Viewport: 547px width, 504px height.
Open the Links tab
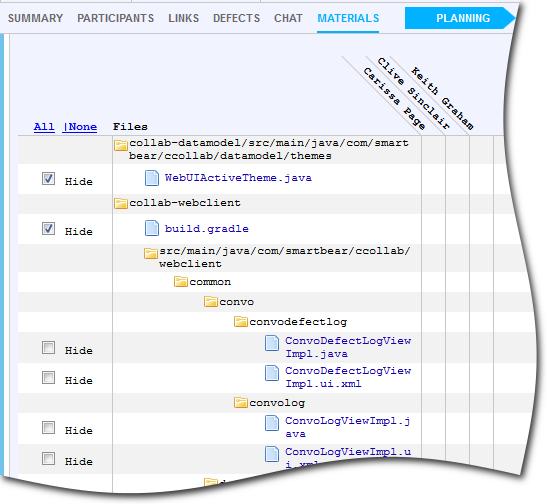tap(183, 18)
